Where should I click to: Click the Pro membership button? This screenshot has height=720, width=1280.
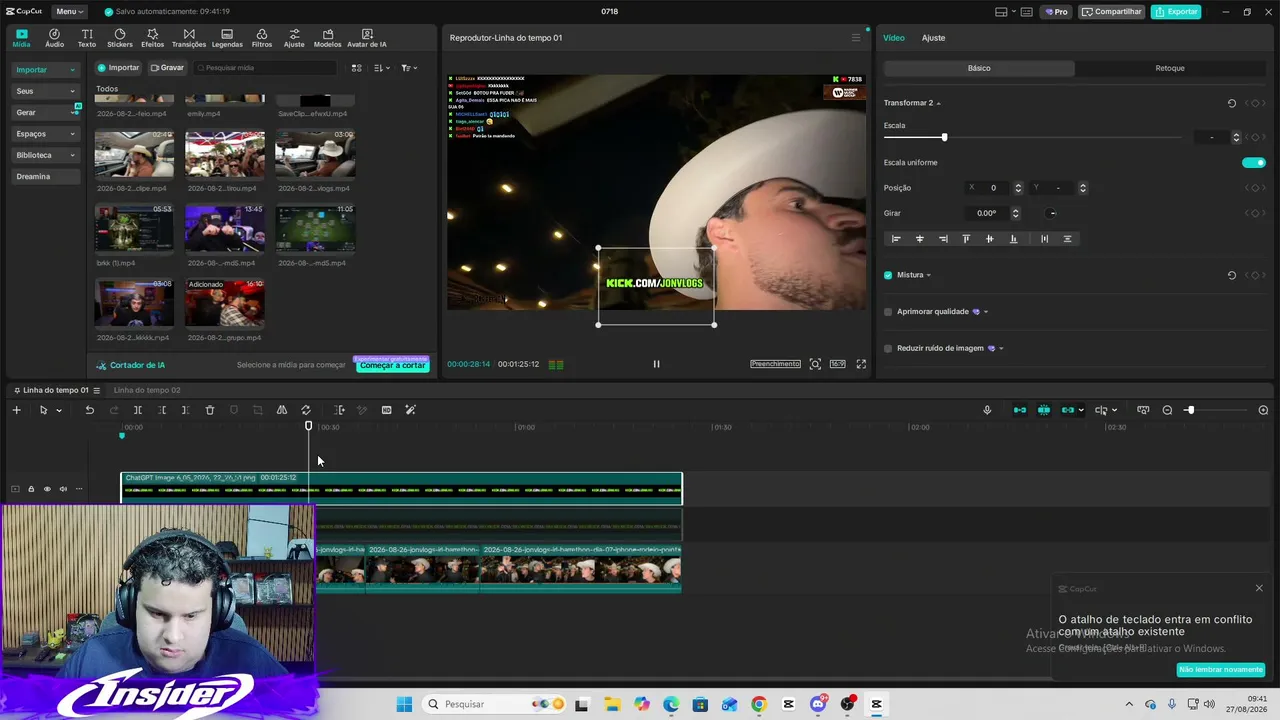[1056, 12]
